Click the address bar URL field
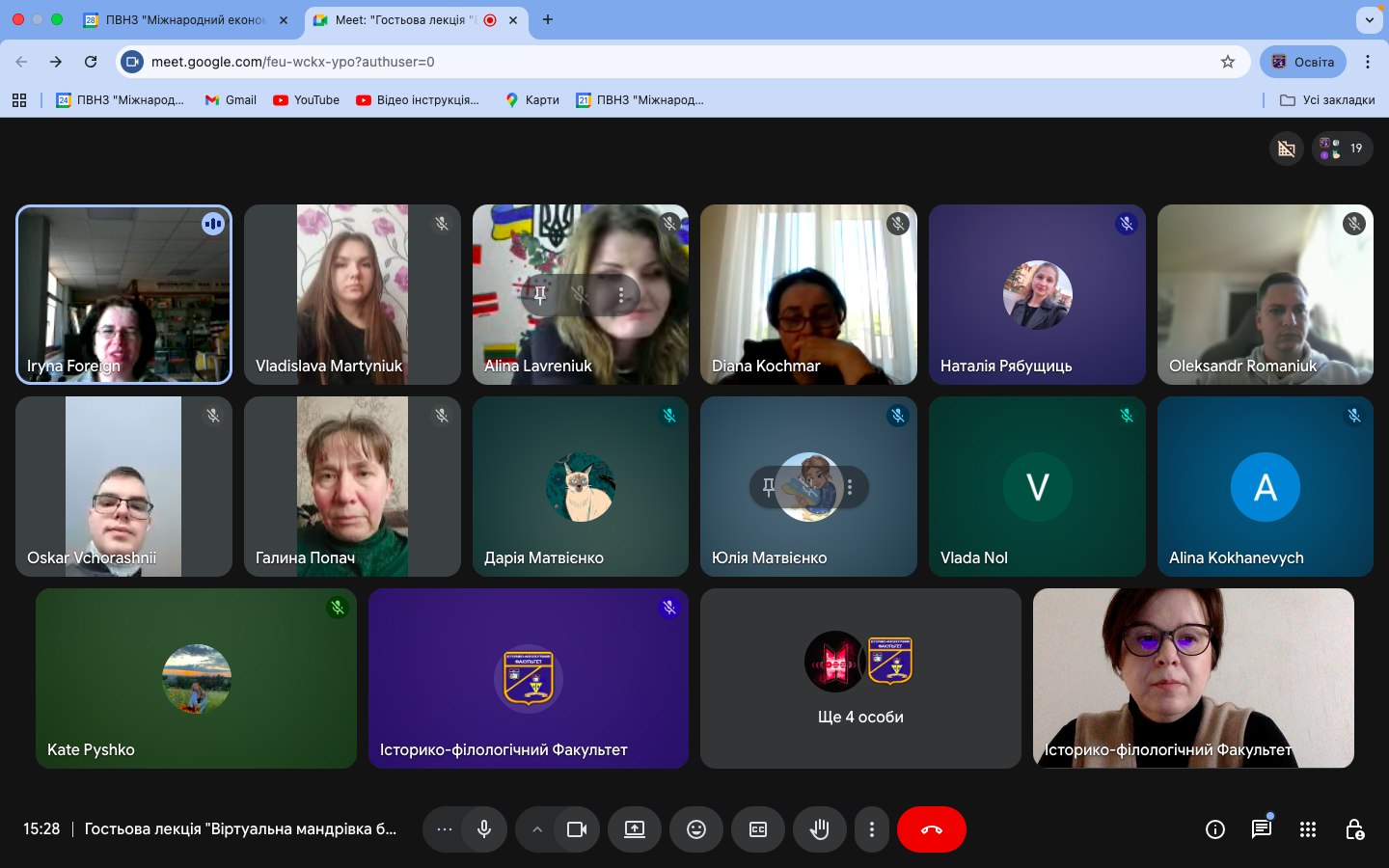This screenshot has width=1389, height=868. click(675, 62)
